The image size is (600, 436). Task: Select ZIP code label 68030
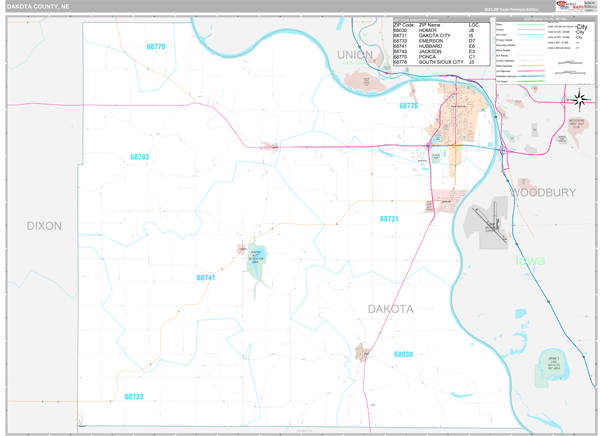403,354
